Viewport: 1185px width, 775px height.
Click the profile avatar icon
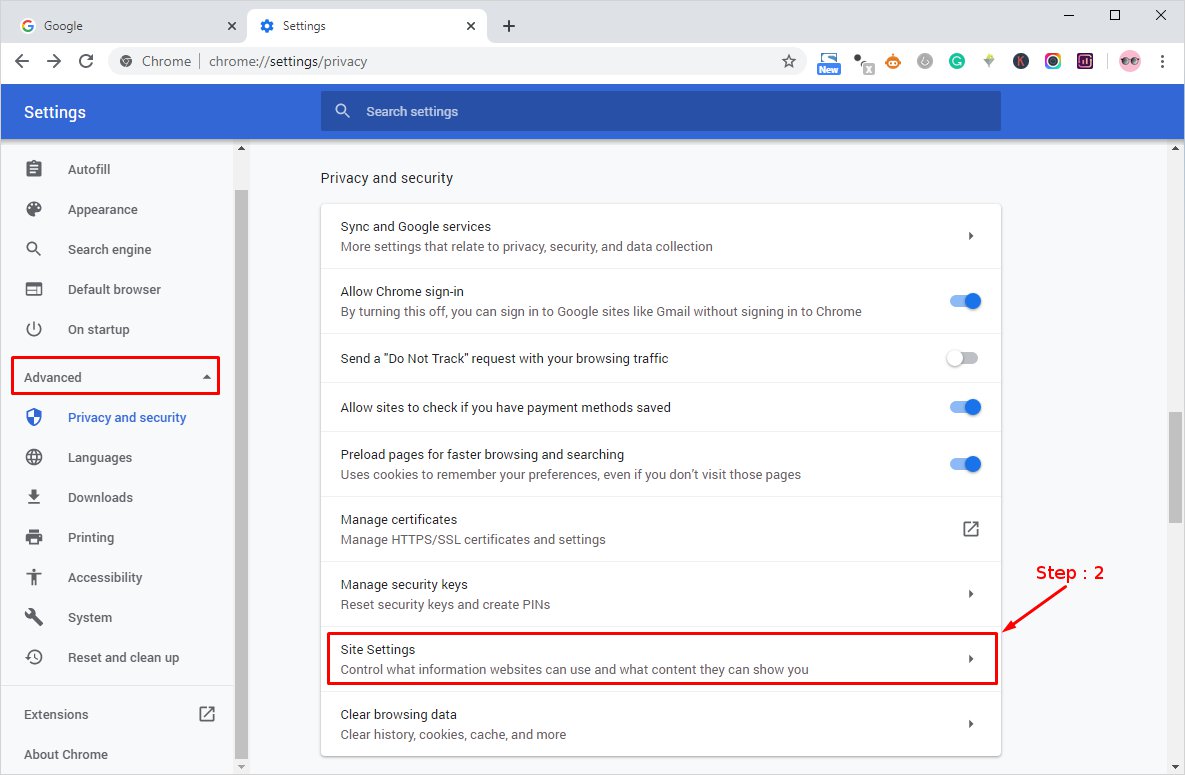[x=1129, y=61]
